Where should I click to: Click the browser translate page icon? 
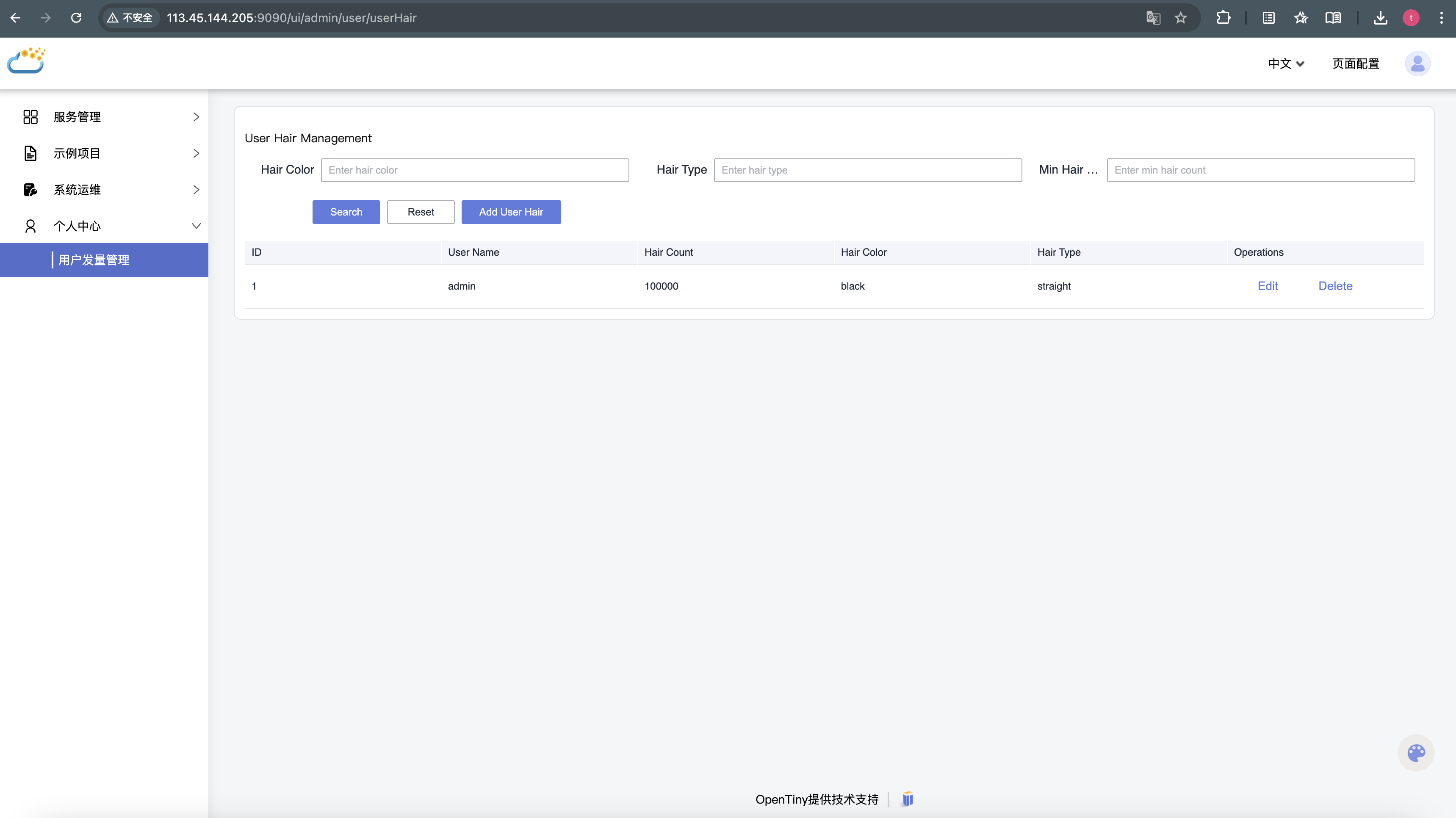pos(1153,18)
